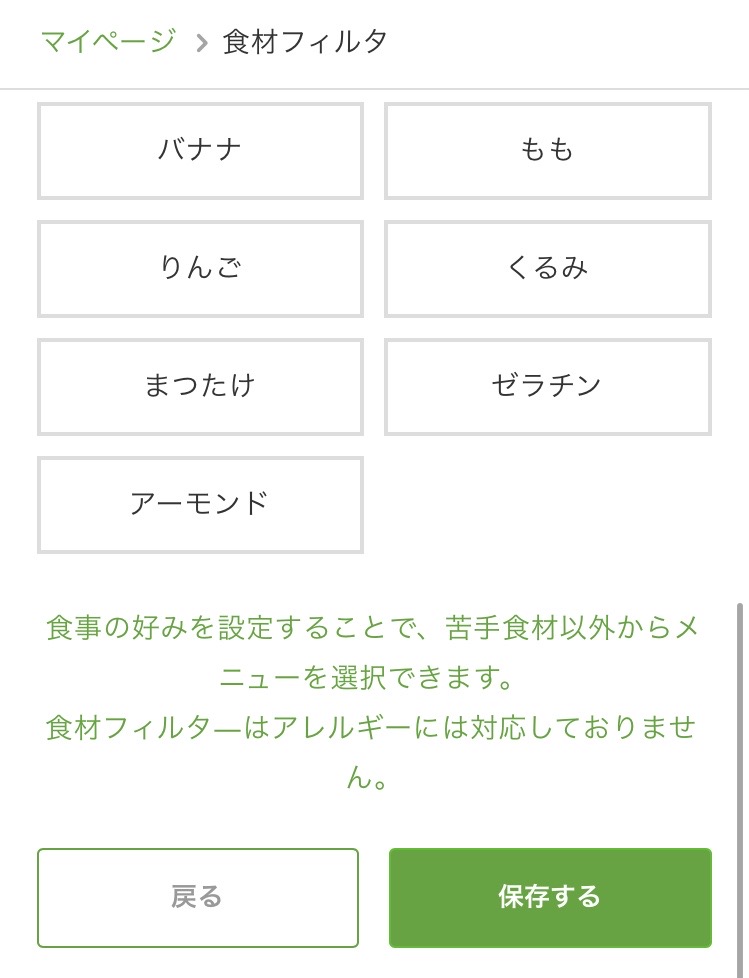Screen dimensions: 749x978
Task: Toggle the アーモンド ingredient filter
Action: 200,505
